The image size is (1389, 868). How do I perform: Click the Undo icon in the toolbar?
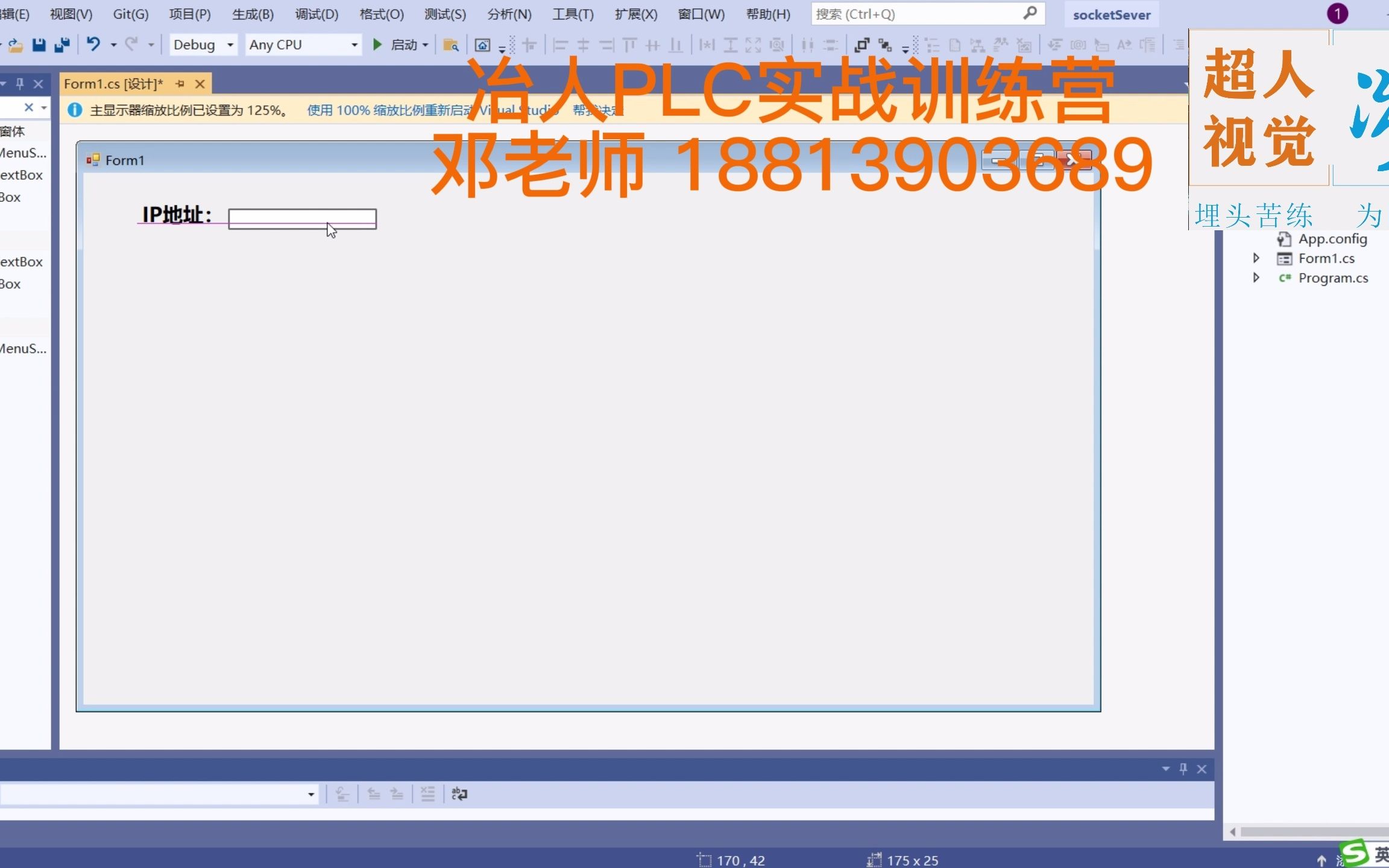coord(93,45)
